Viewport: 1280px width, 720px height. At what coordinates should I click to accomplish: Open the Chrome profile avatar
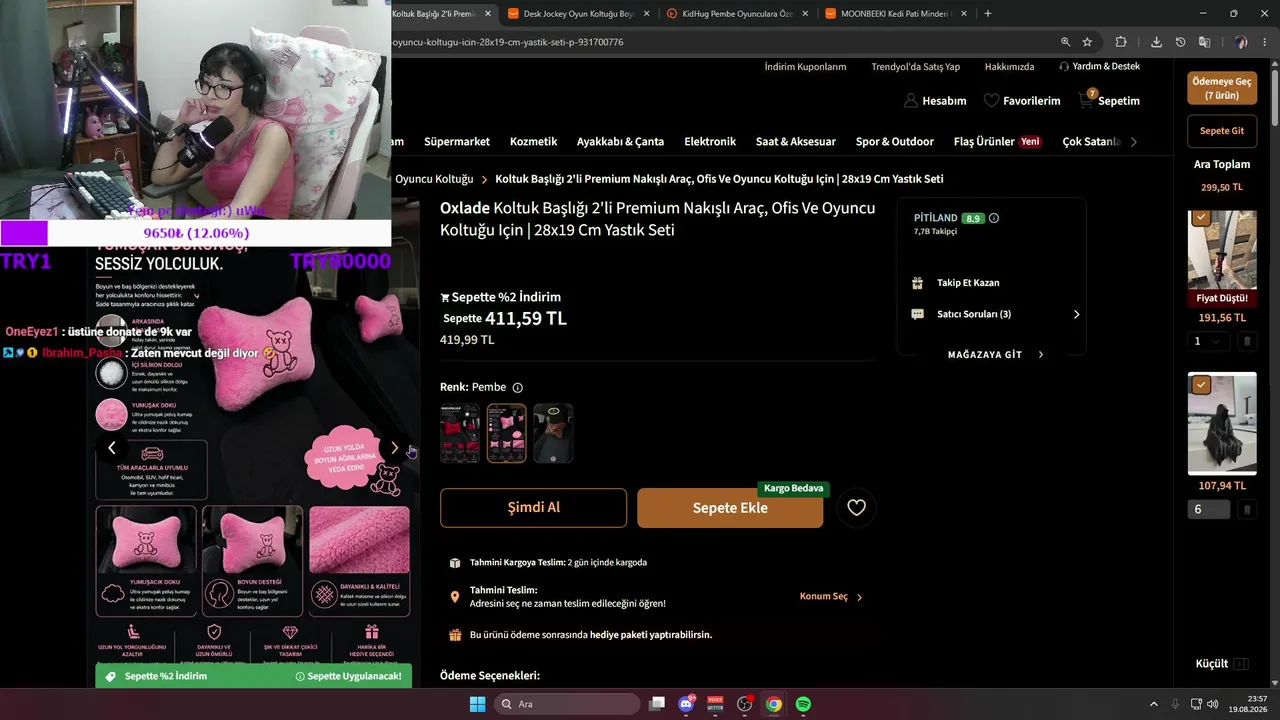[1241, 42]
